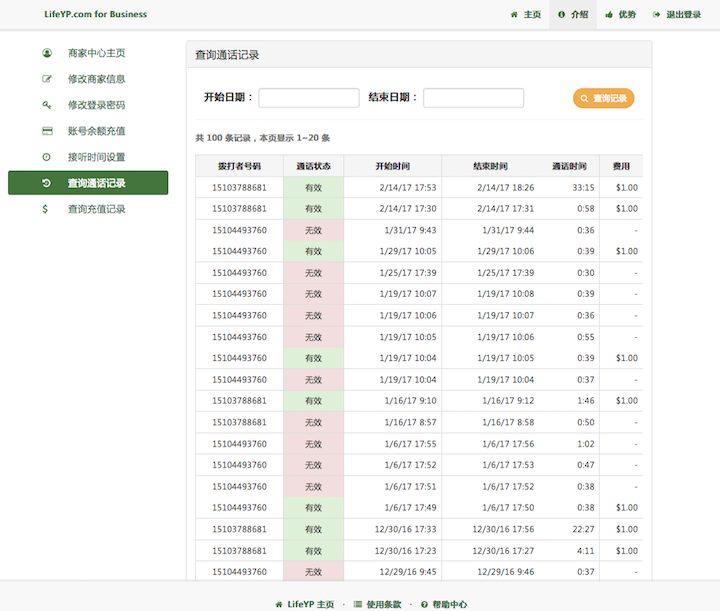This screenshot has width=720, height=611.
Task: Click start time 1/16/17 9:10
Action: click(411, 401)
